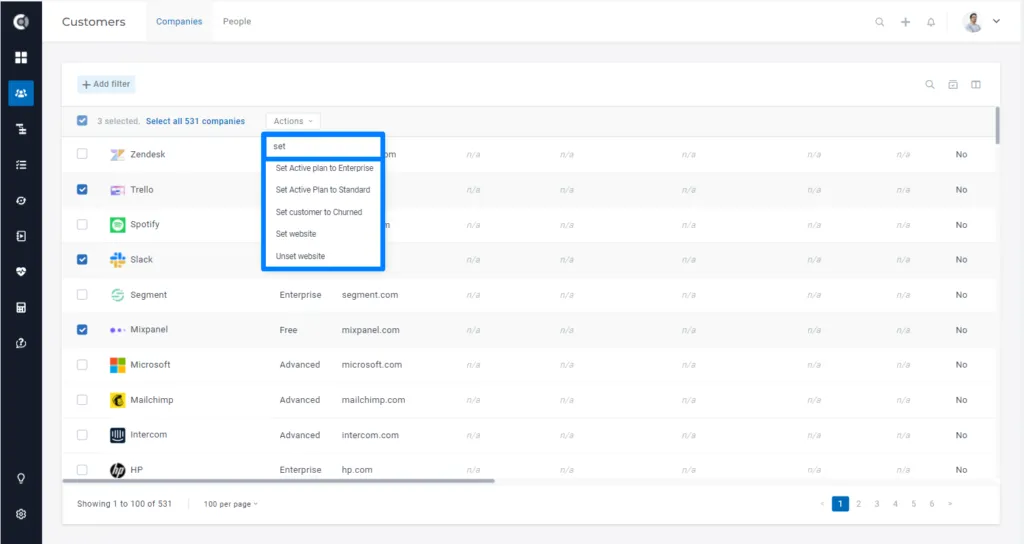Click the lightbulb ideas icon in sidebar
The height and width of the screenshot is (544, 1024).
pos(21,479)
